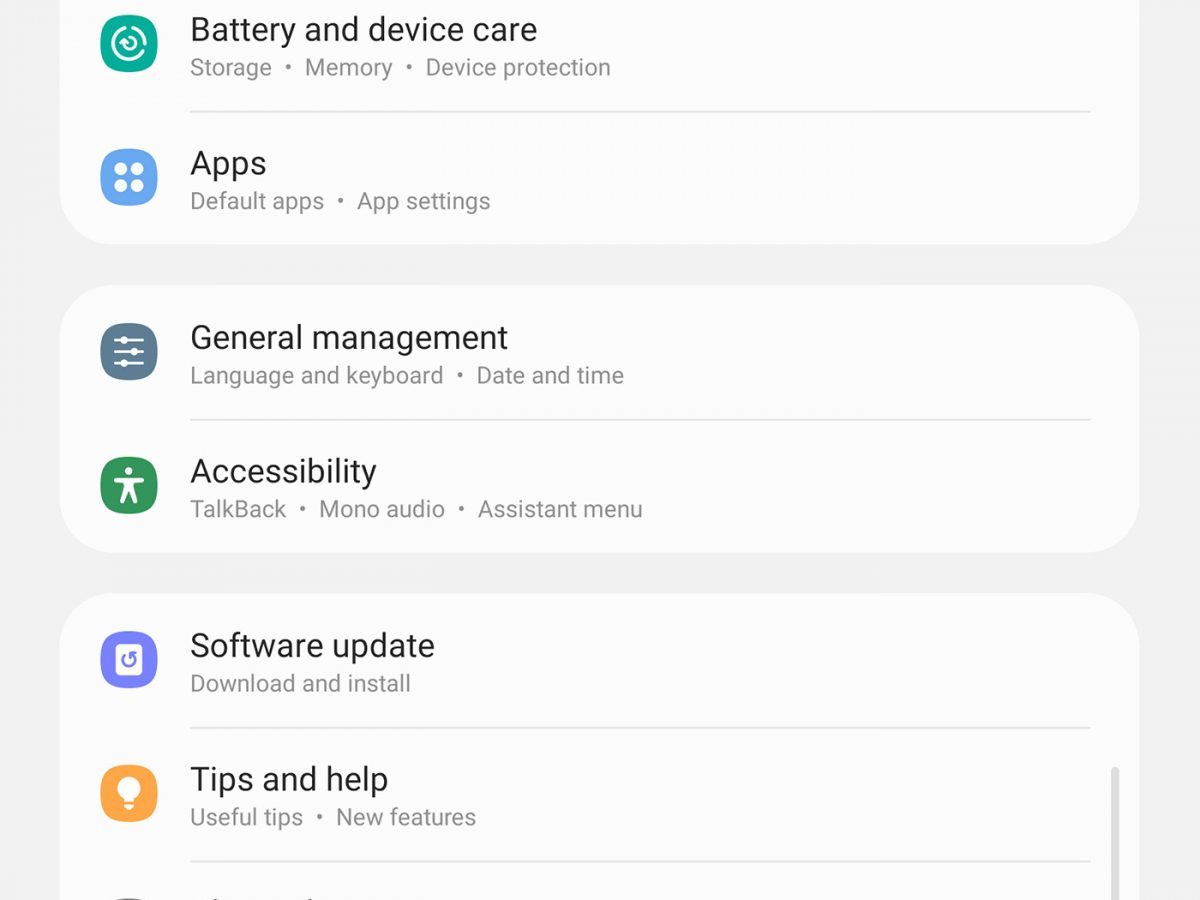This screenshot has height=900, width=1200.
Task: Click the 'Device protection' subtitle text
Action: (517, 68)
